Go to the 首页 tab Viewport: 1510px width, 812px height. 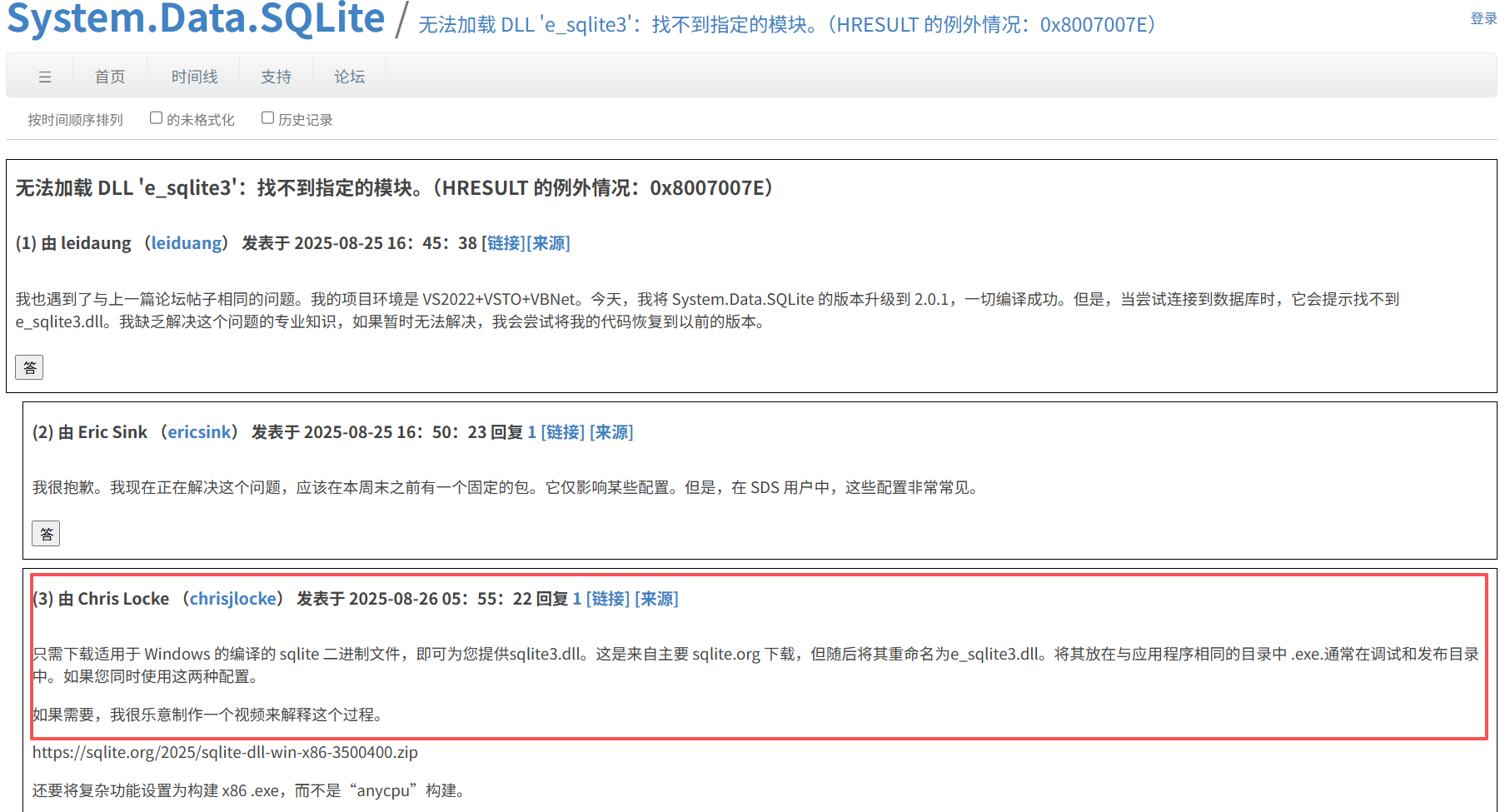(110, 76)
